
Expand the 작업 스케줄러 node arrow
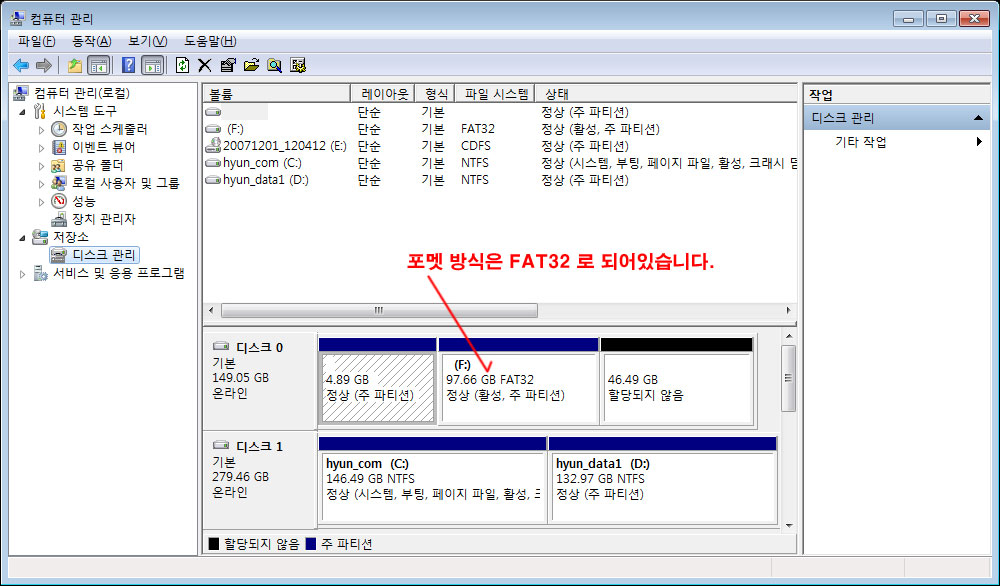pyautogui.click(x=41, y=129)
